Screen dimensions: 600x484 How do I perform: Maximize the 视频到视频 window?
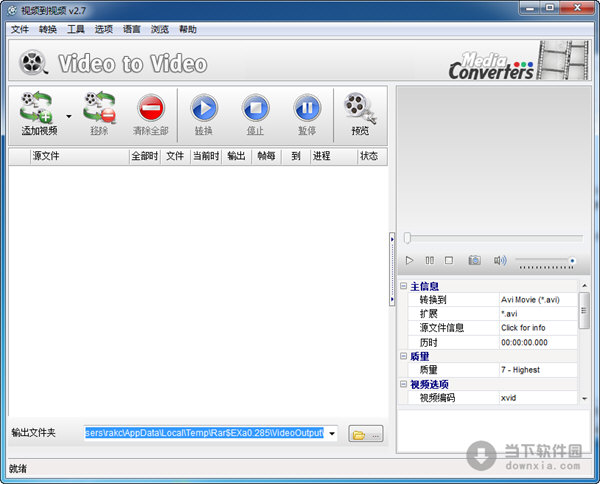pyautogui.click(x=550, y=8)
